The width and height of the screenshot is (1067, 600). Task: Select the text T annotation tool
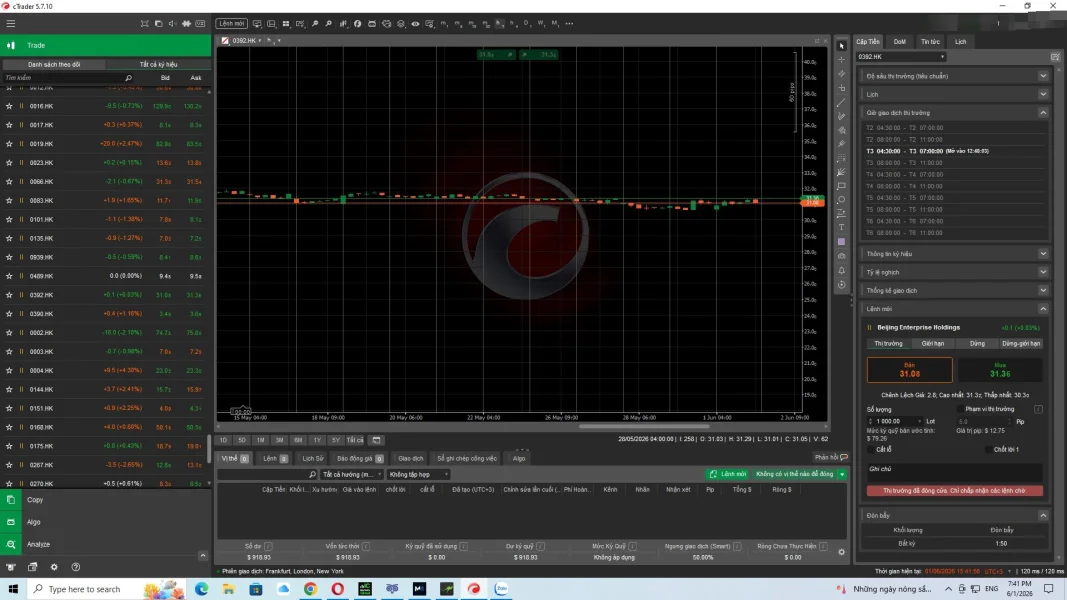tap(842, 228)
